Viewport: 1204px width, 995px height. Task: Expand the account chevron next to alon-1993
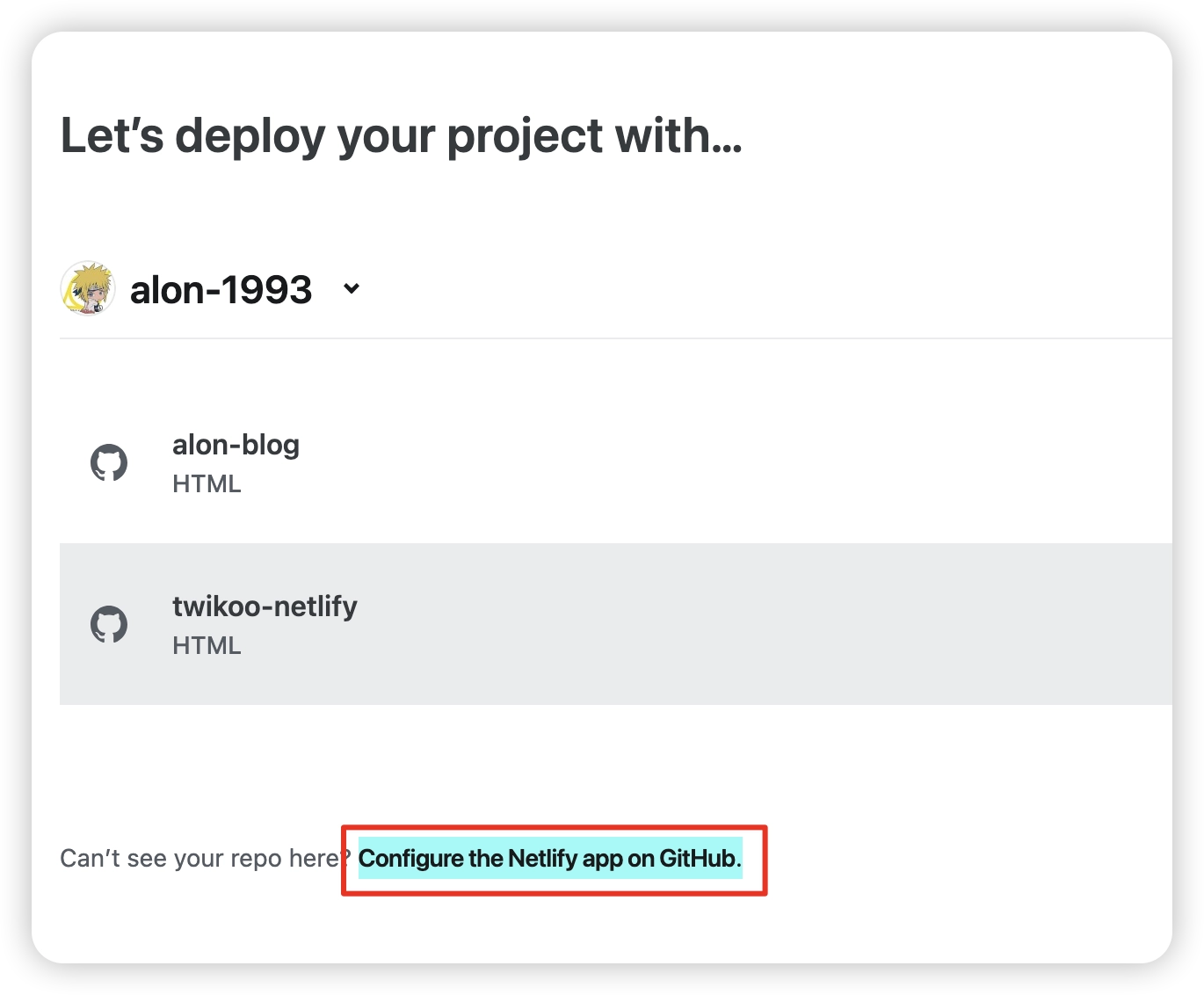[x=352, y=288]
